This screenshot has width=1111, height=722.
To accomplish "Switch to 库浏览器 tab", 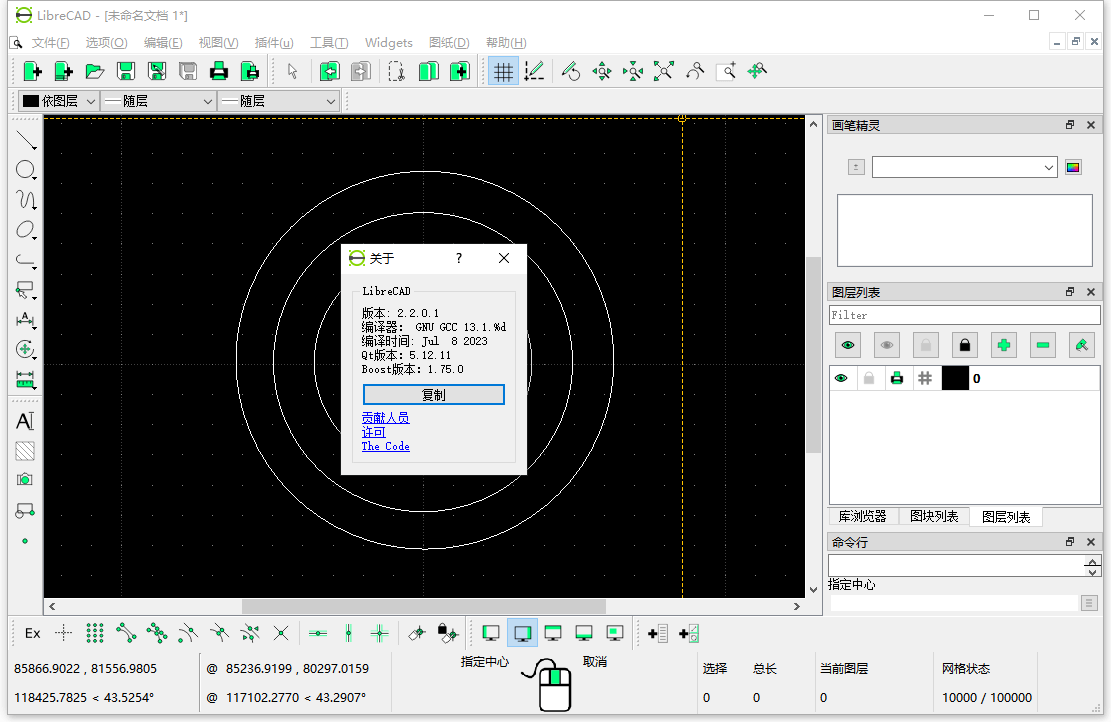I will click(862, 517).
